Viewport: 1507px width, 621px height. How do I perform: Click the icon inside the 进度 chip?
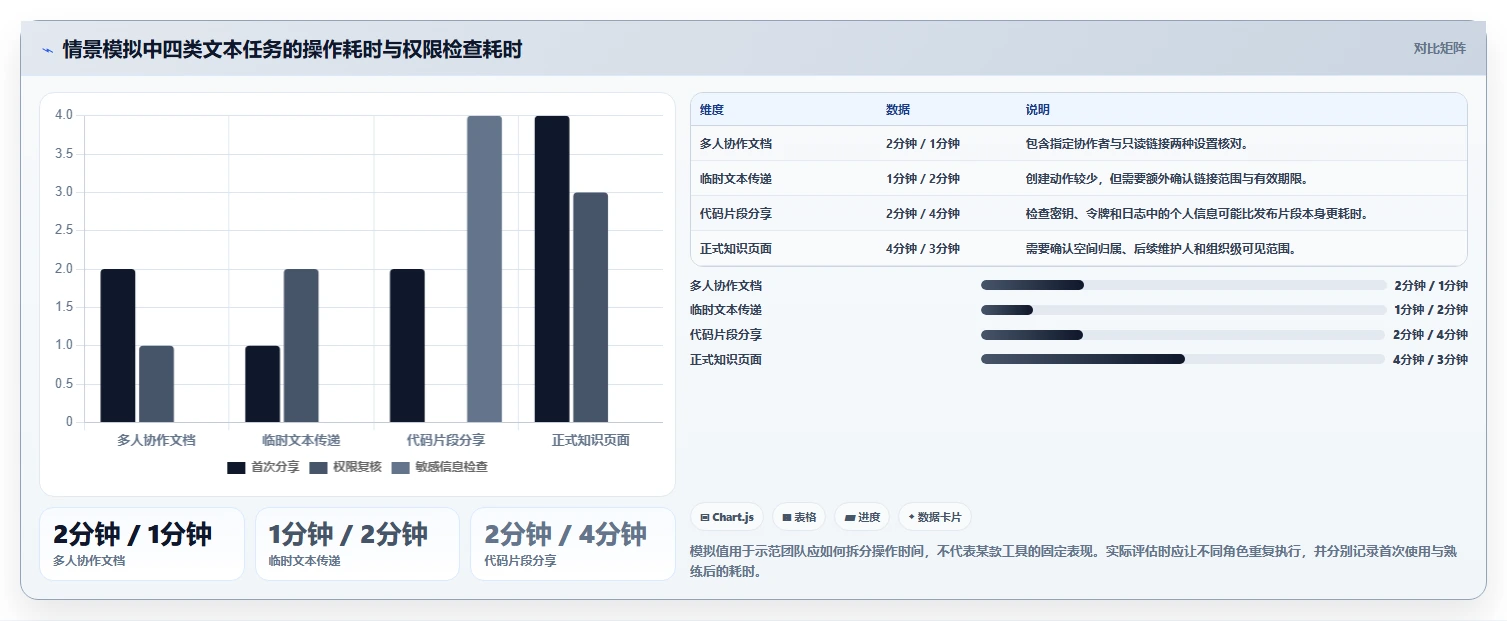point(849,517)
